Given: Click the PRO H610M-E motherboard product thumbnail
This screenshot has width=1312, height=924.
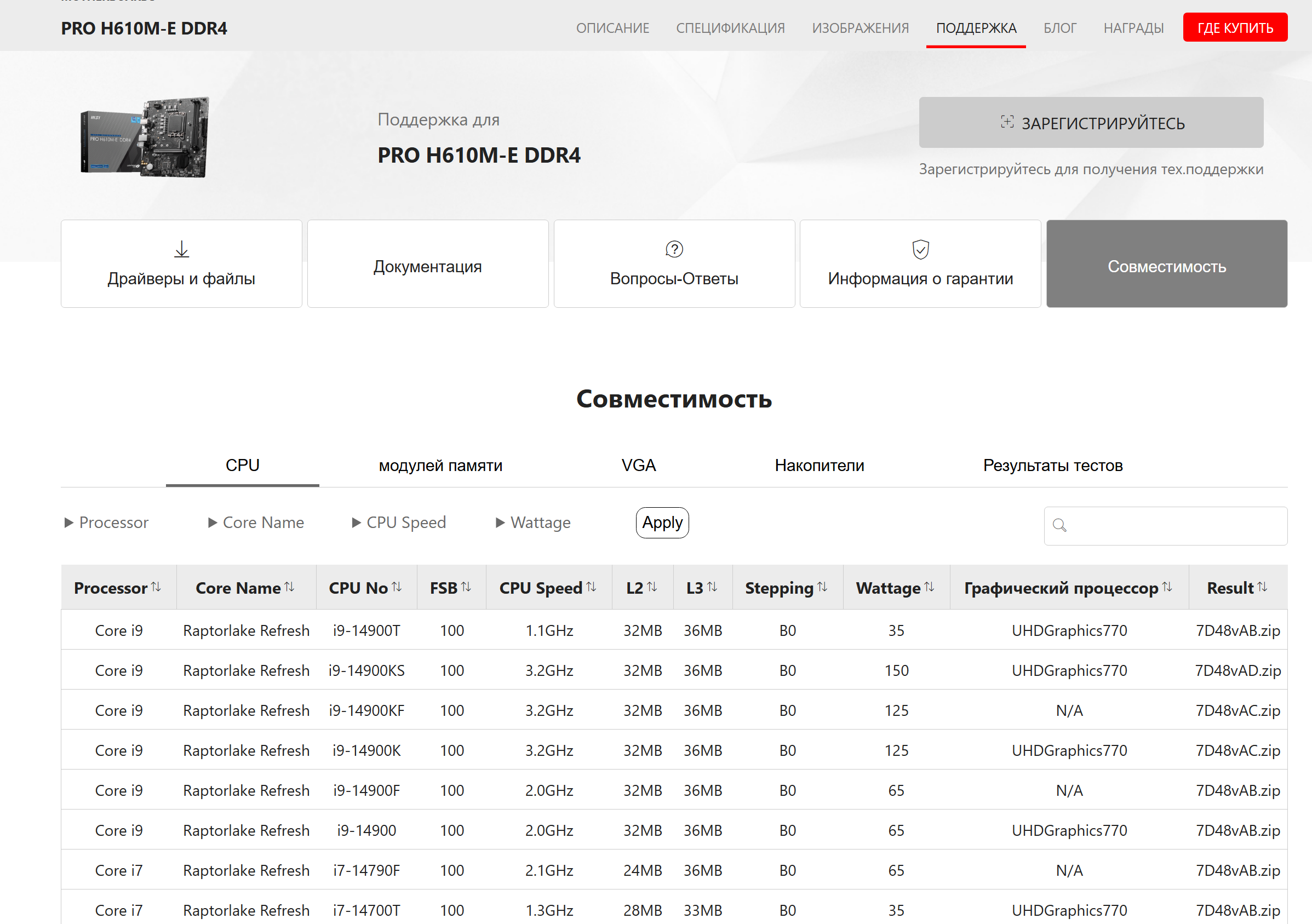Looking at the screenshot, I should (x=145, y=137).
